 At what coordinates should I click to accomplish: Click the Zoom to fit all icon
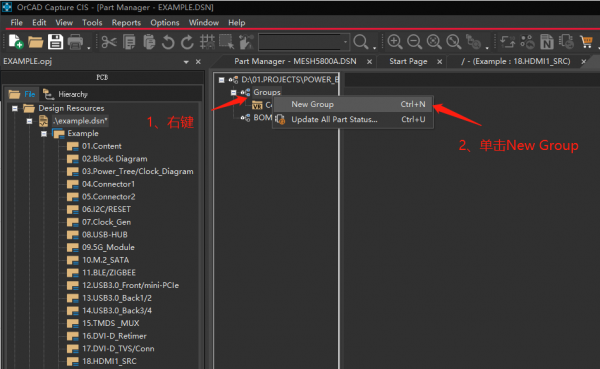pos(454,42)
